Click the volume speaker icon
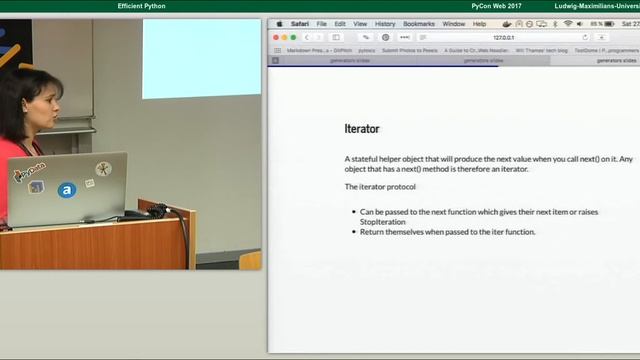The height and width of the screenshot is (360, 640). [580, 24]
